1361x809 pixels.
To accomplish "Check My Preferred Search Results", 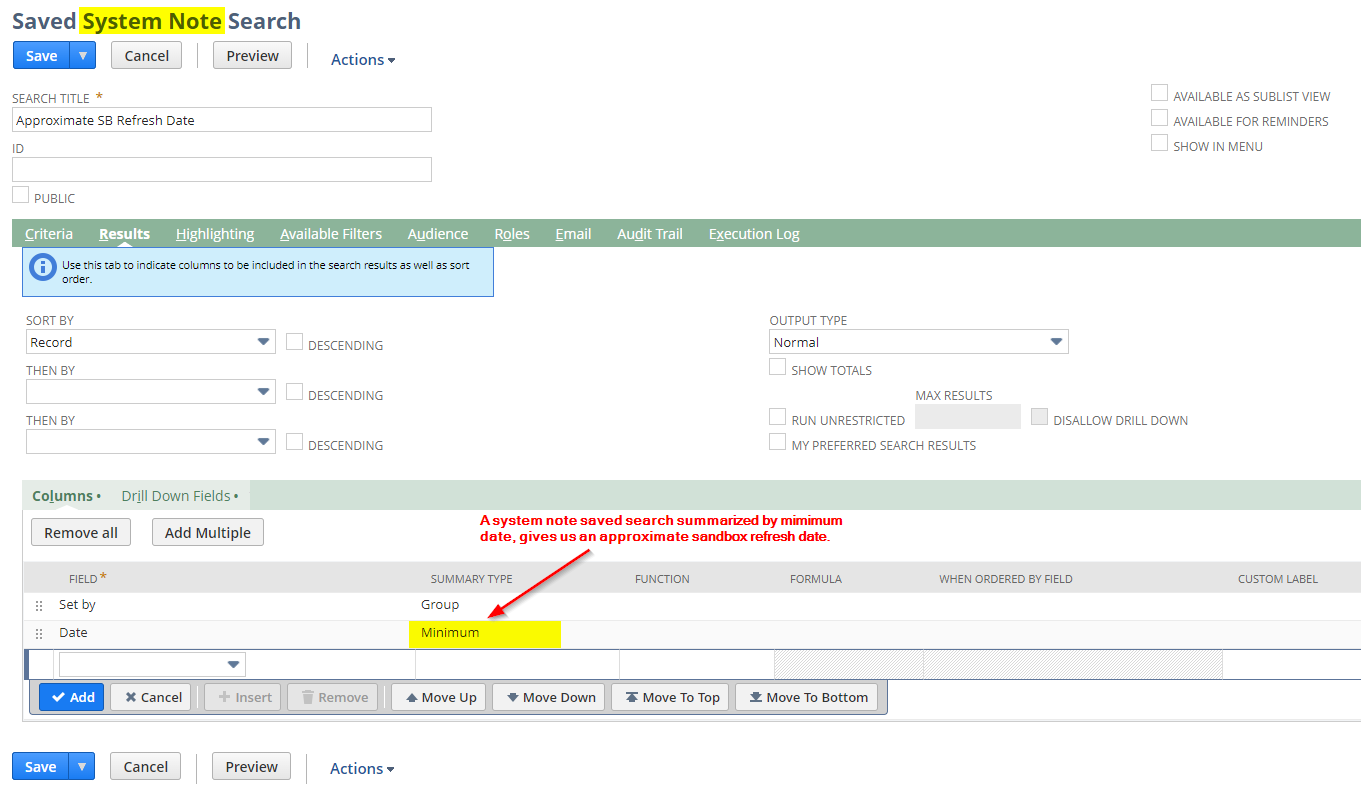I will (777, 442).
